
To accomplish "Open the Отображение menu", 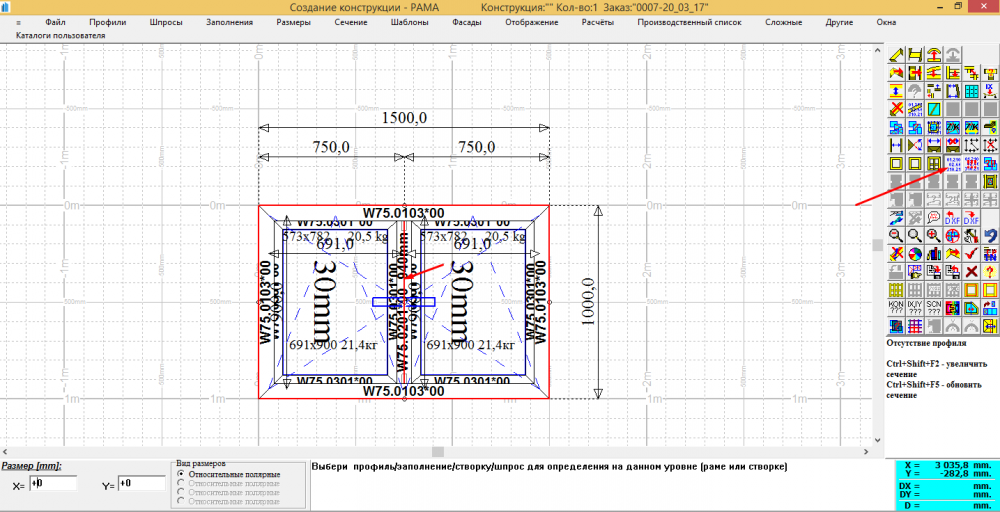I will point(532,22).
